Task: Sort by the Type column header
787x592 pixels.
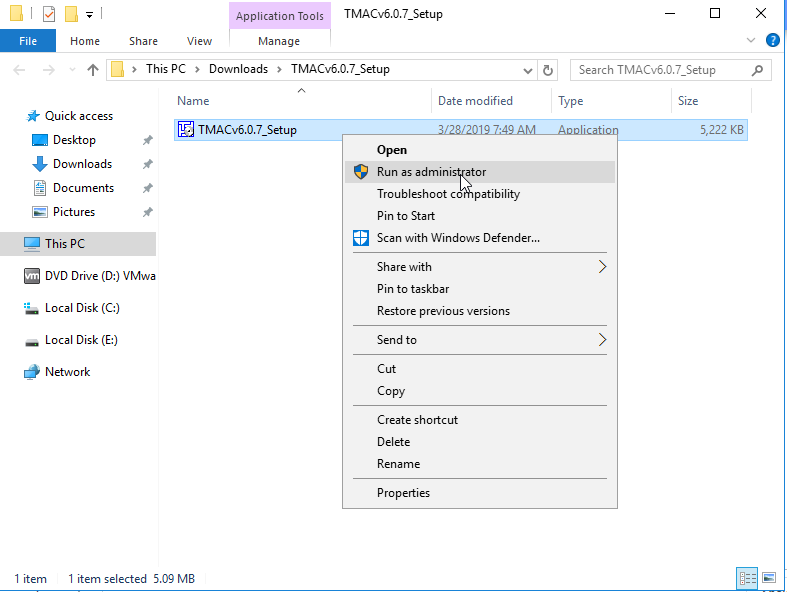Action: pyautogui.click(x=611, y=101)
